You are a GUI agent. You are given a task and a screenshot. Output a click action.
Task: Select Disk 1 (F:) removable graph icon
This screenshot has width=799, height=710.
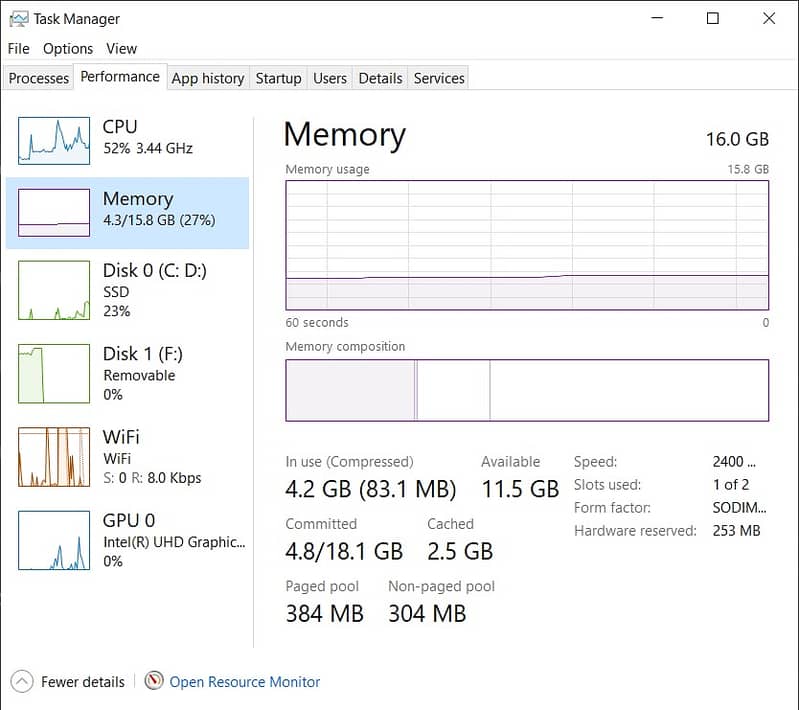54,374
